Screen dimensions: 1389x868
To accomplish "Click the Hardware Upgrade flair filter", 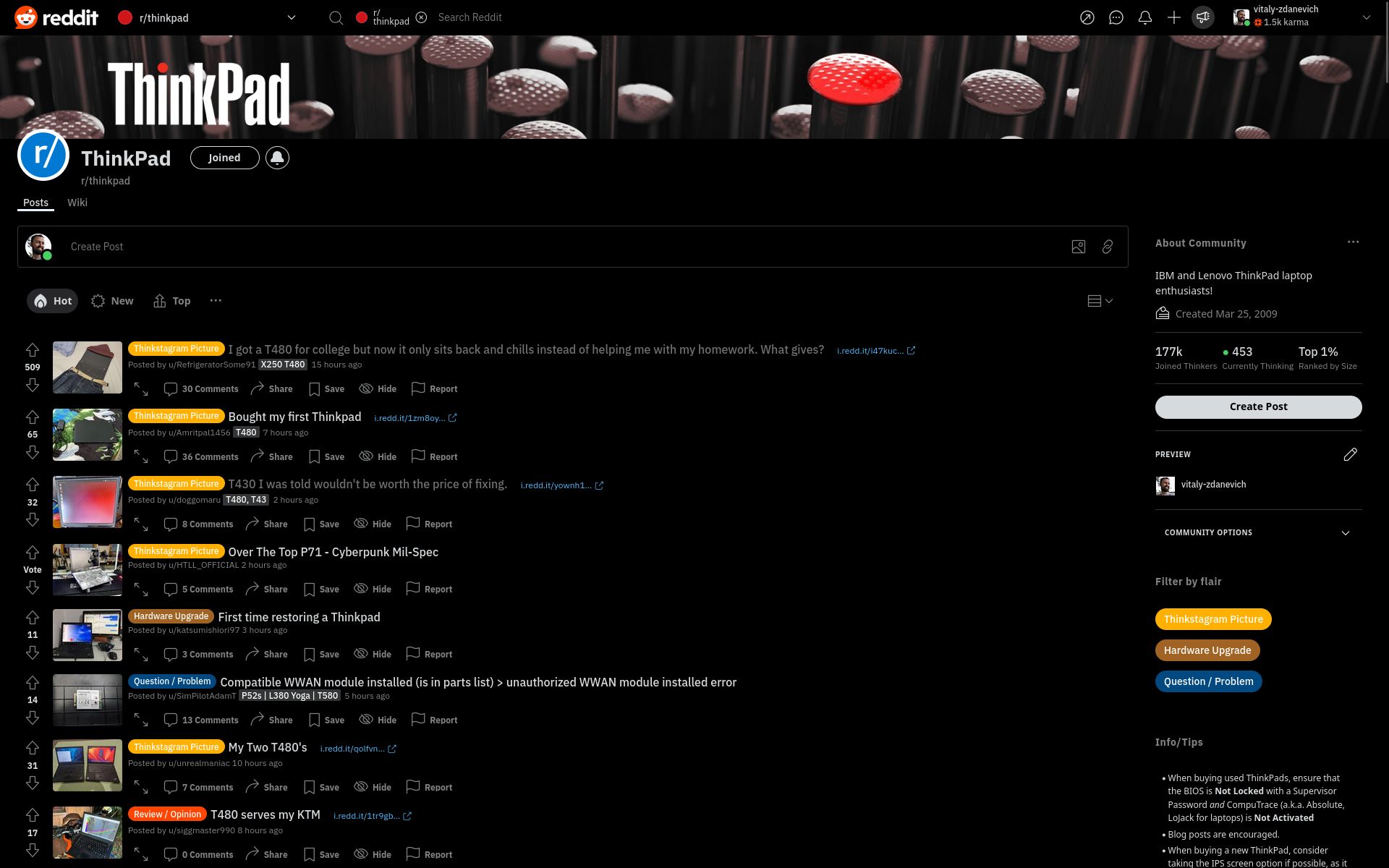I will coord(1207,650).
